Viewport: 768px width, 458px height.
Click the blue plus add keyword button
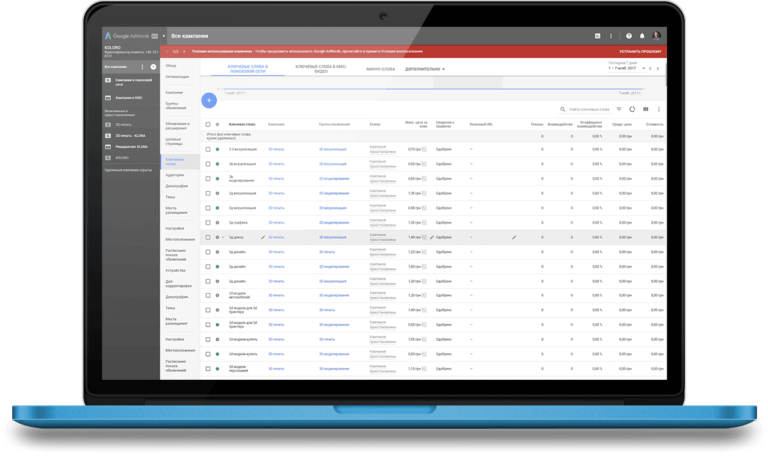click(208, 101)
